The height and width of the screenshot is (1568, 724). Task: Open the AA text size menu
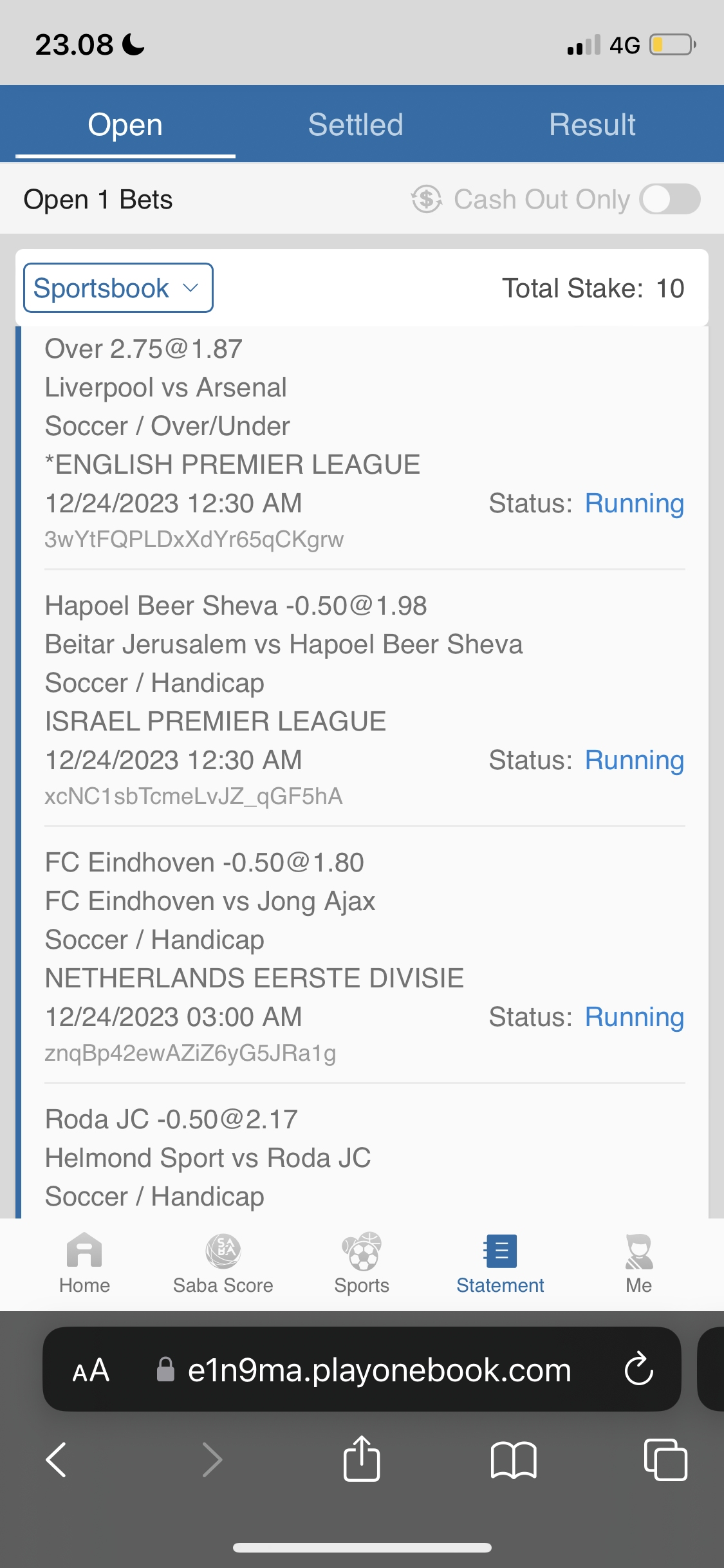pos(91,1370)
